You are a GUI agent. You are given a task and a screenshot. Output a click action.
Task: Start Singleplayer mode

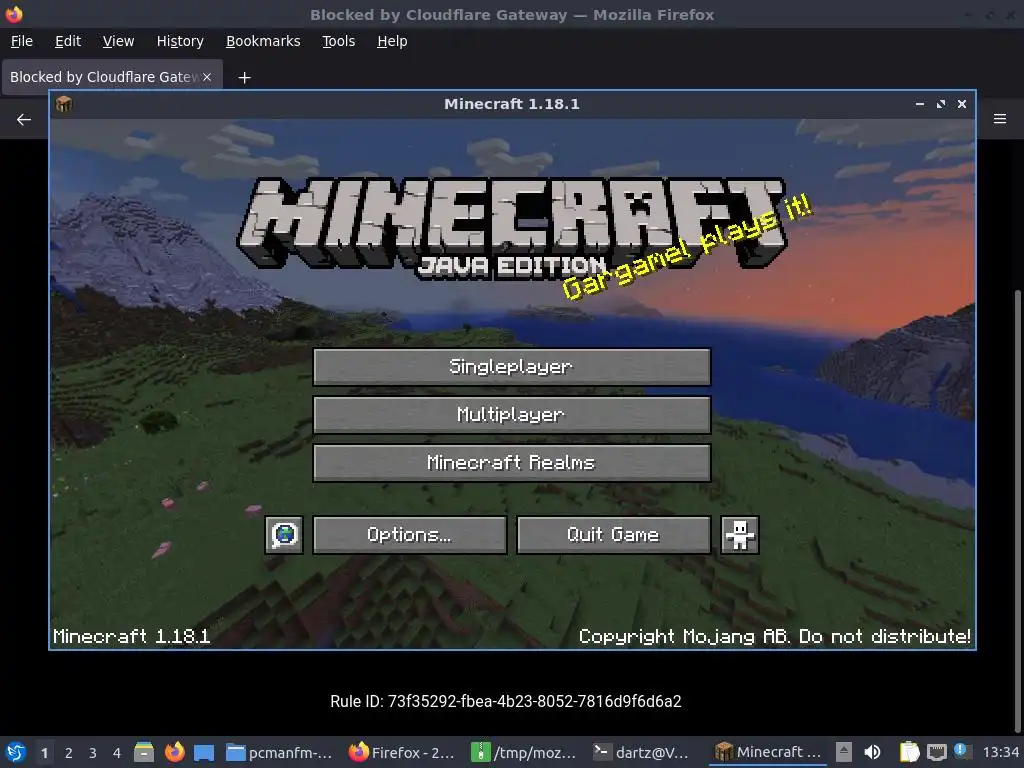[x=511, y=366]
